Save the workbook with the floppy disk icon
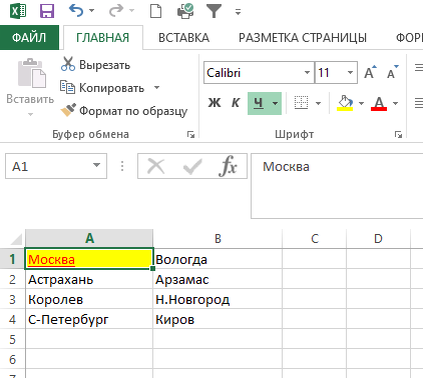Screen dimensions: 423x378 click(x=47, y=11)
